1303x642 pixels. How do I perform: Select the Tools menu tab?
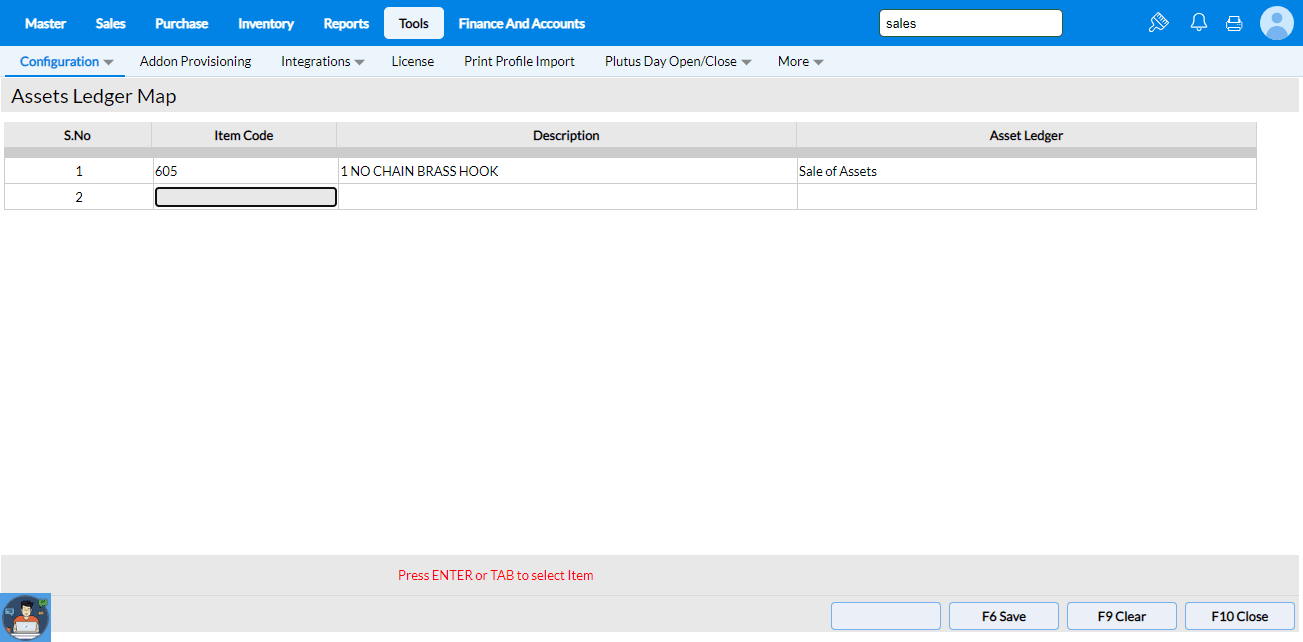(414, 23)
